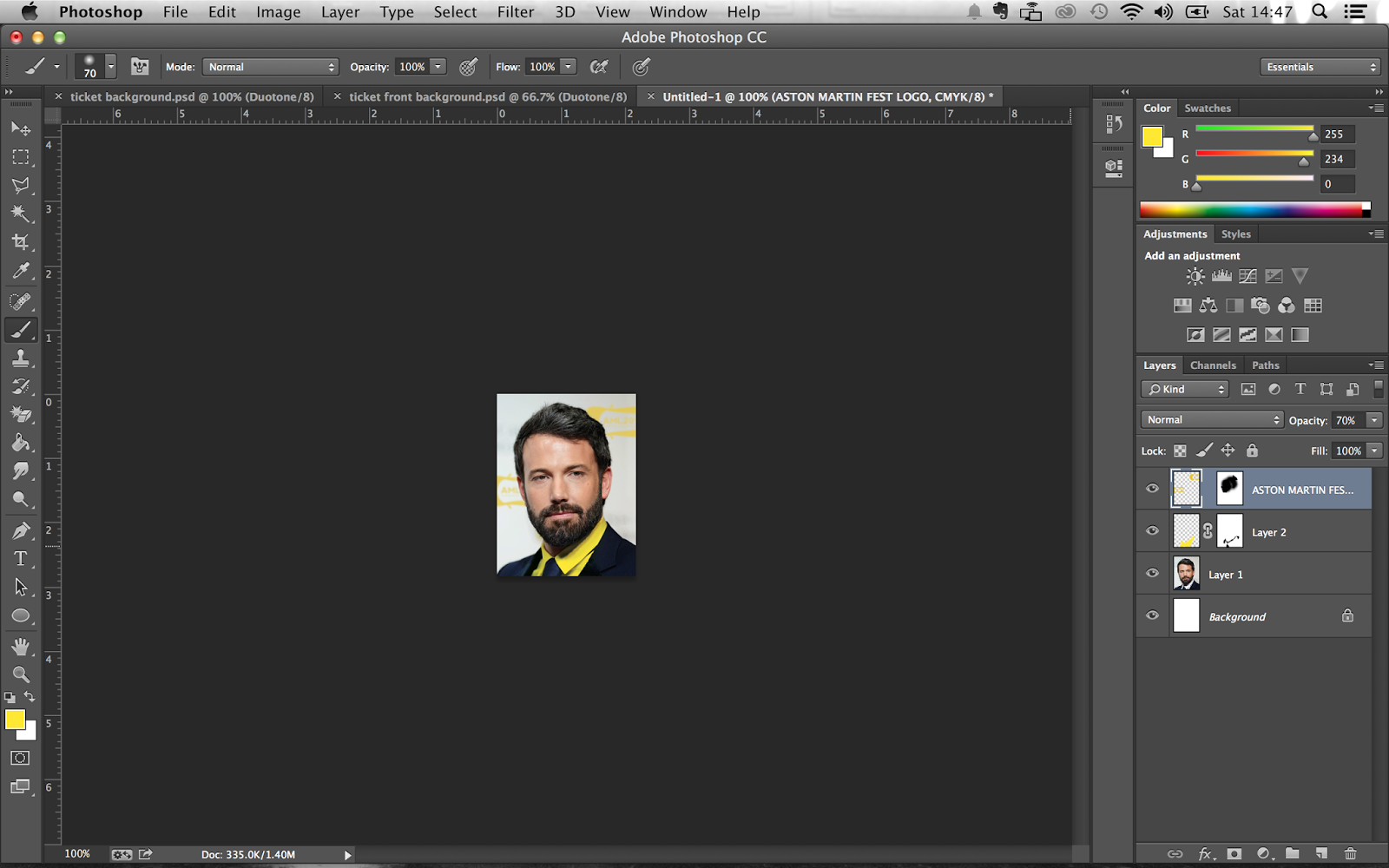Select the Eraser tool
Viewport: 1389px width, 868px height.
click(x=21, y=415)
